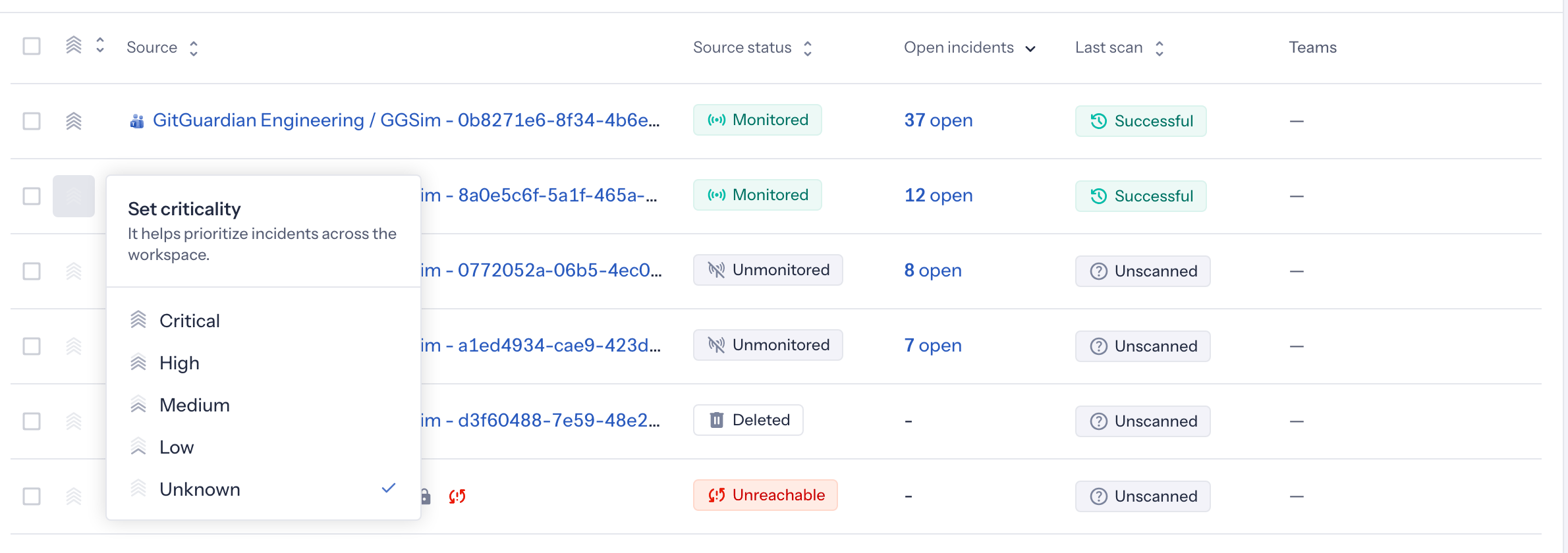Open GitGuardian Engineering / GGSim source link
This screenshot has height=553, width=1568.
406,120
